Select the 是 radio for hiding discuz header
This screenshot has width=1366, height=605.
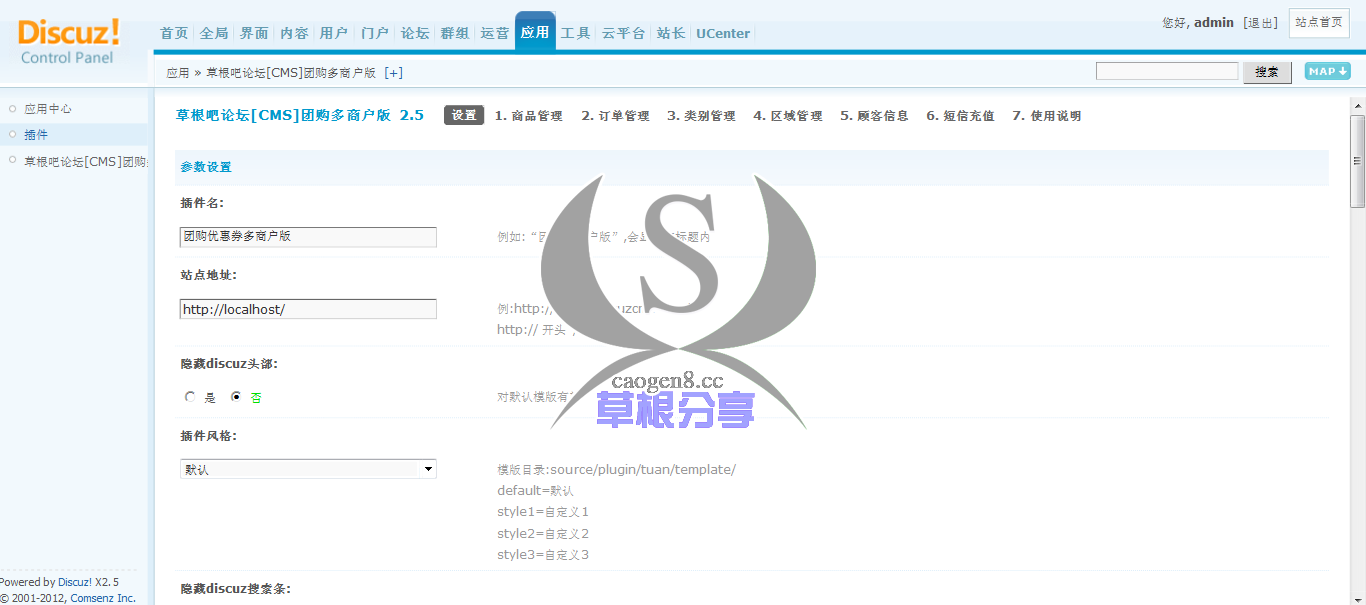(x=191, y=397)
